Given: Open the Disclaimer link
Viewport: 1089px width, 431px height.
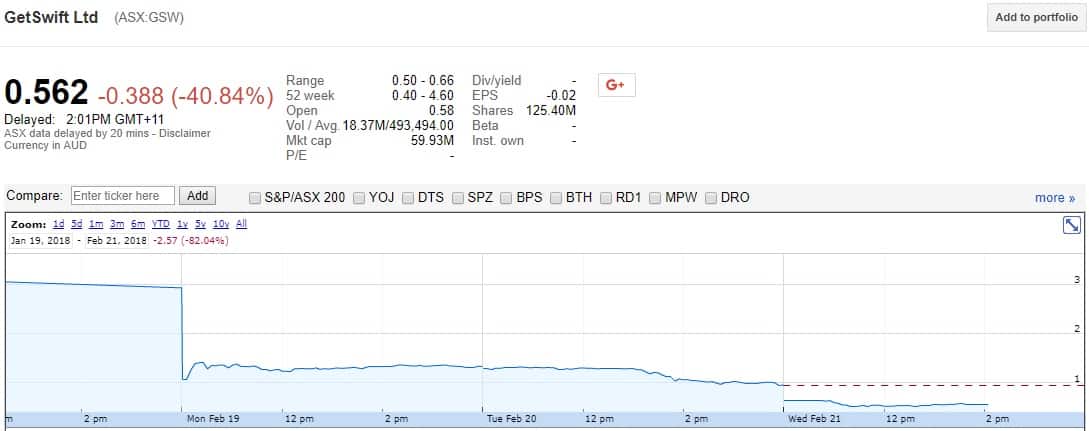Looking at the screenshot, I should click(184, 133).
